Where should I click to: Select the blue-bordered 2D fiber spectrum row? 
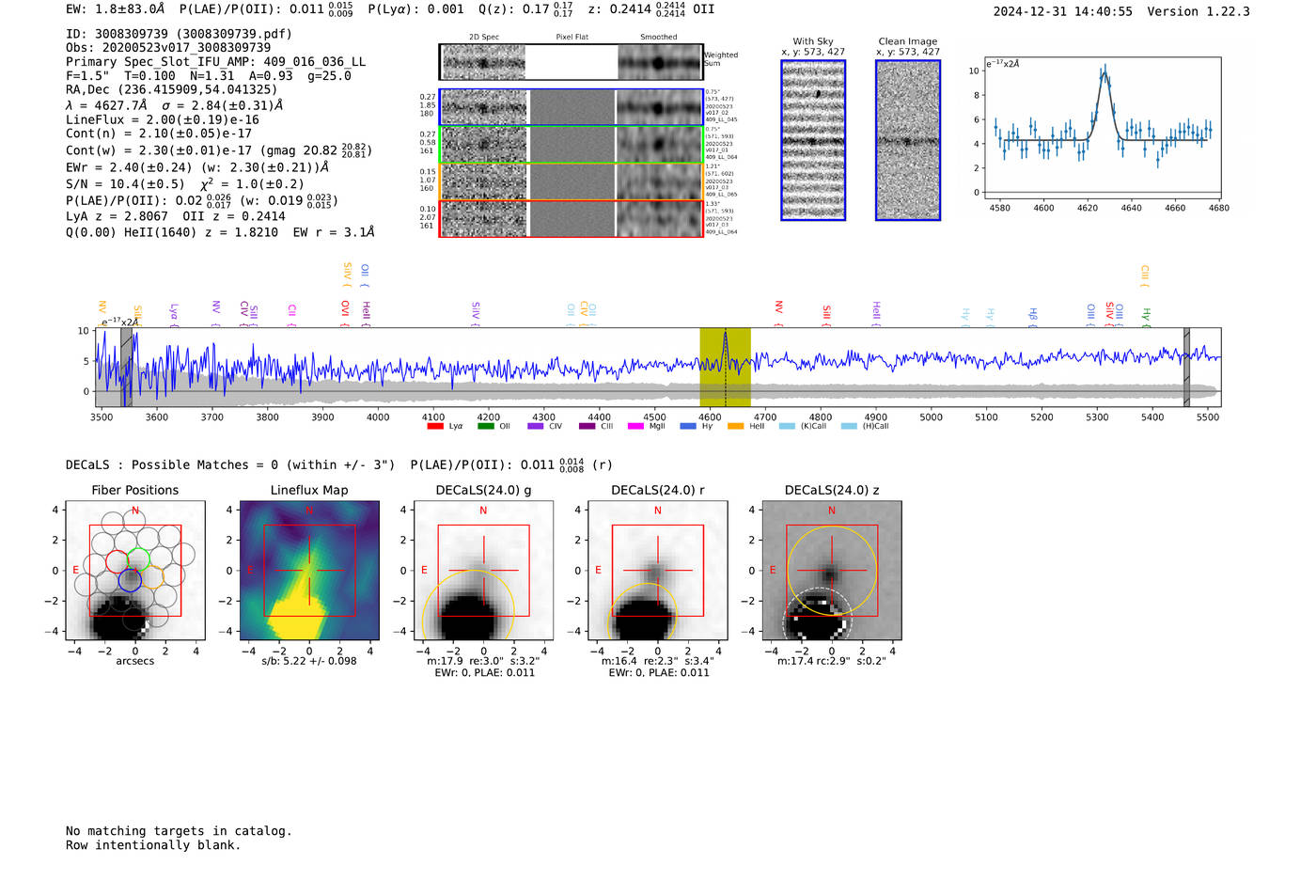click(x=571, y=107)
